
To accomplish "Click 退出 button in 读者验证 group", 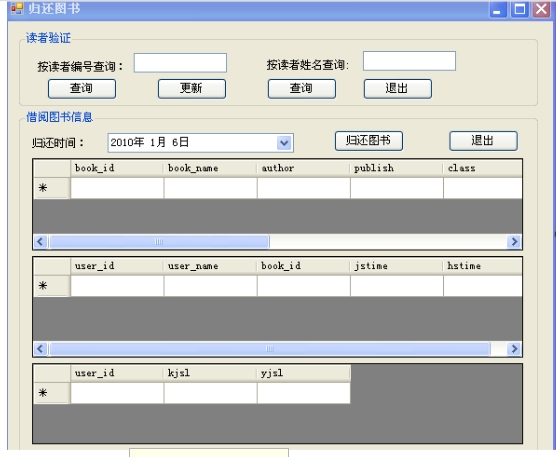I will click(398, 89).
